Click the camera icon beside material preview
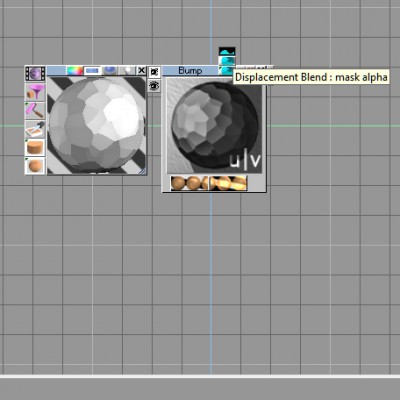 (154, 72)
